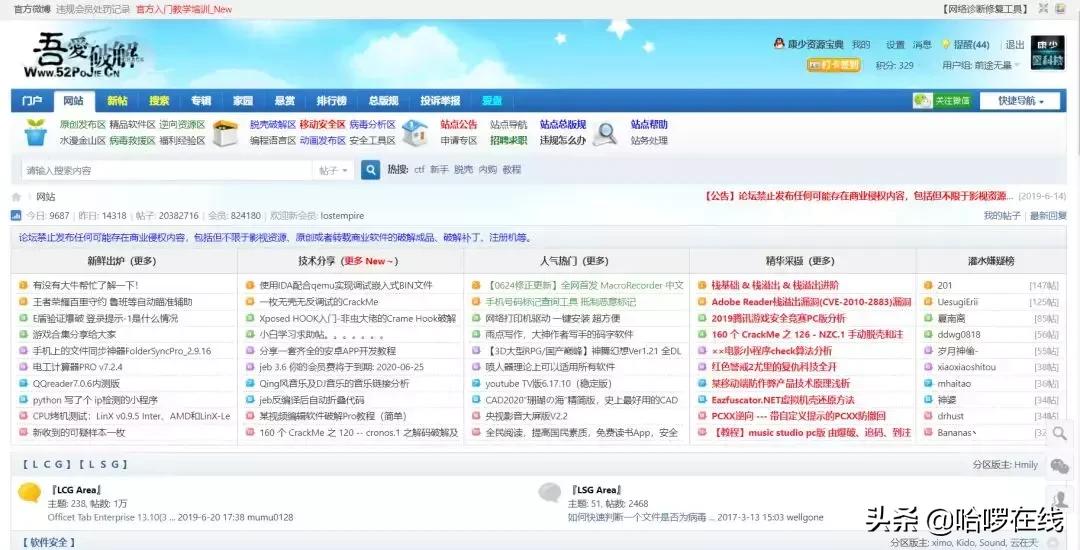Open the 搜索 nav tab
Viewport: 1080px width, 550px height.
[x=159, y=101]
